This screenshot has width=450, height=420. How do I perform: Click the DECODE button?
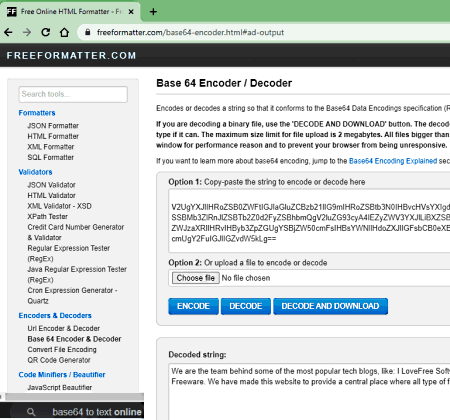(246, 306)
